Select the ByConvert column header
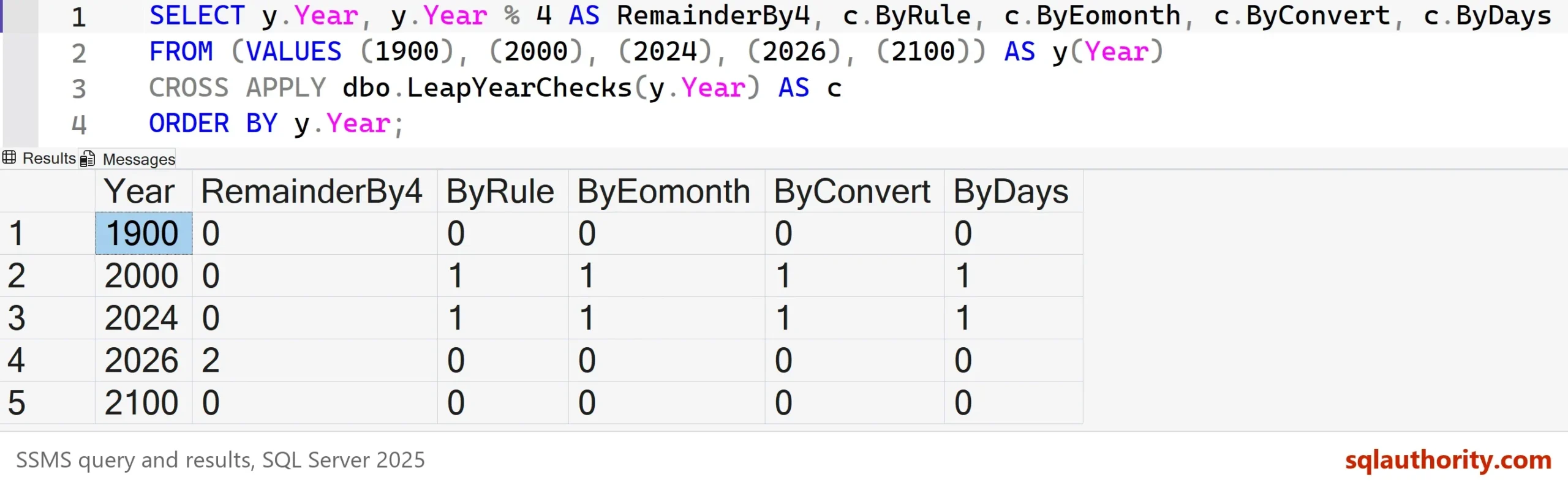 click(854, 192)
